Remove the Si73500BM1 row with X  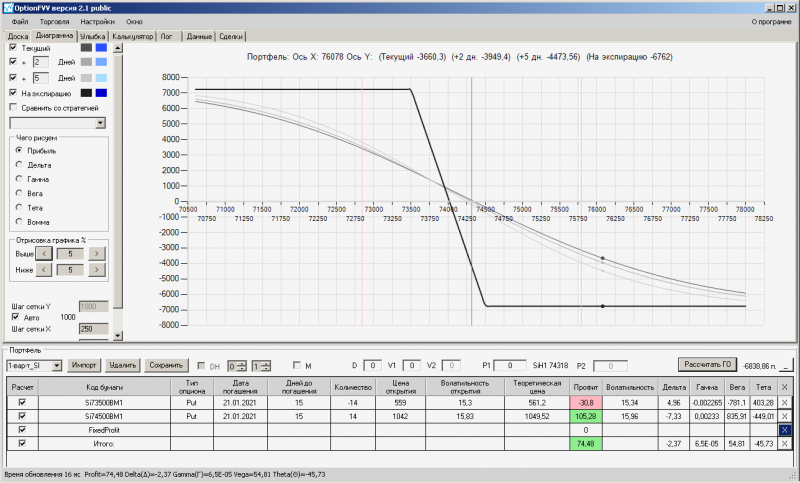point(784,402)
